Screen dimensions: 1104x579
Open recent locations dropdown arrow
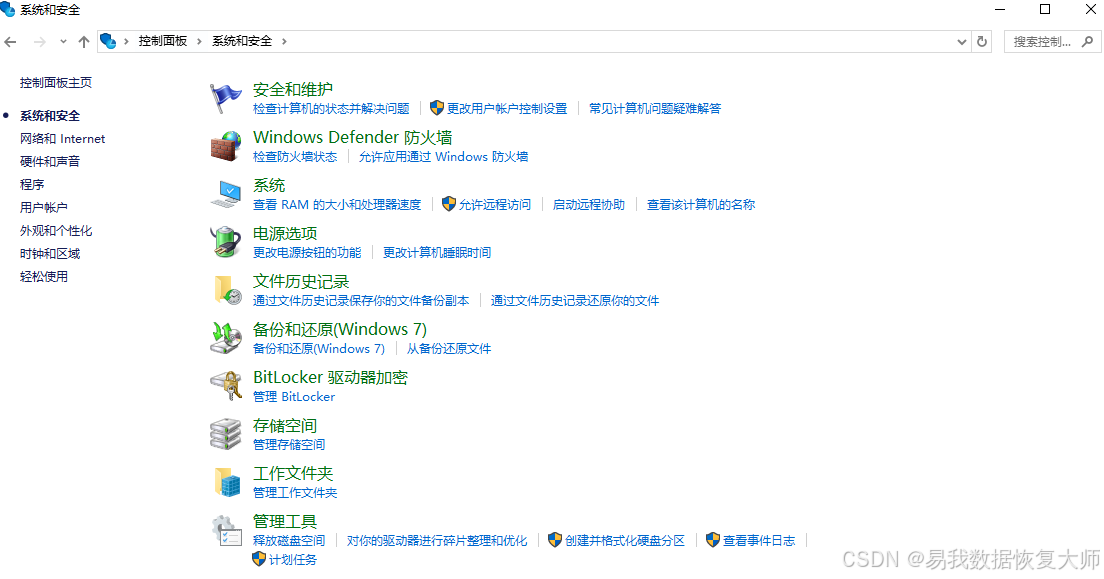click(x=63, y=42)
